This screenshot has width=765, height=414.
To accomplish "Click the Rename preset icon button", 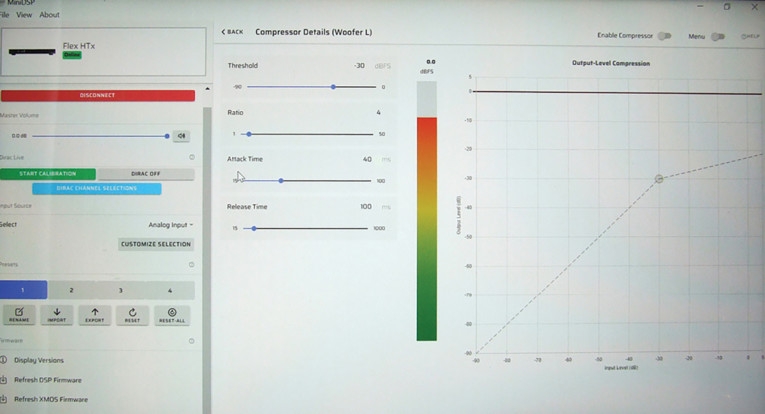I will (x=19, y=315).
